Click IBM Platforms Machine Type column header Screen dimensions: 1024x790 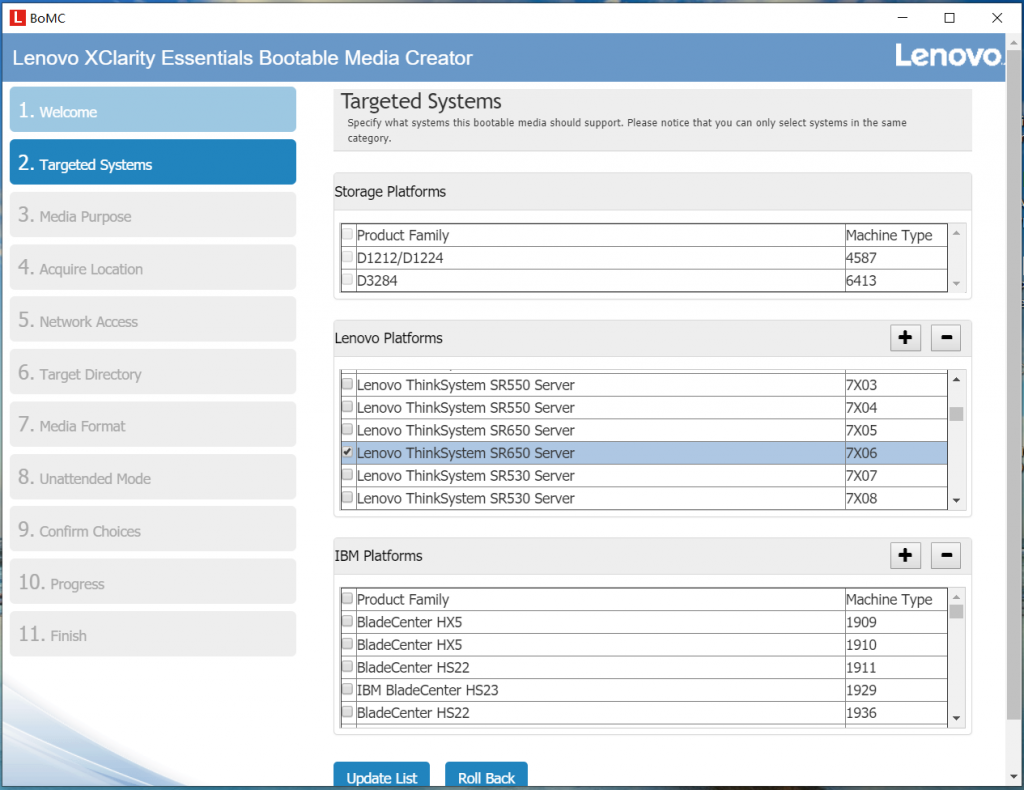pos(896,599)
